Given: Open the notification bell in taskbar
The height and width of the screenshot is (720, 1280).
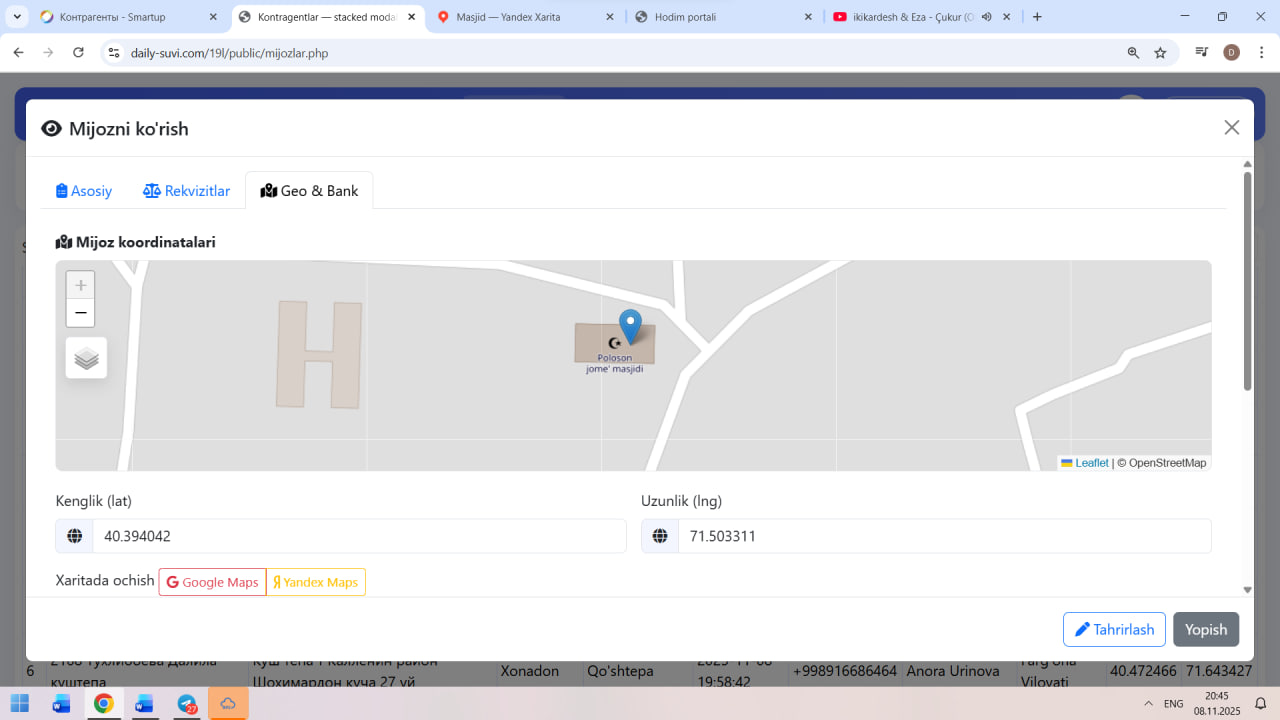Looking at the screenshot, I should pos(1261,704).
